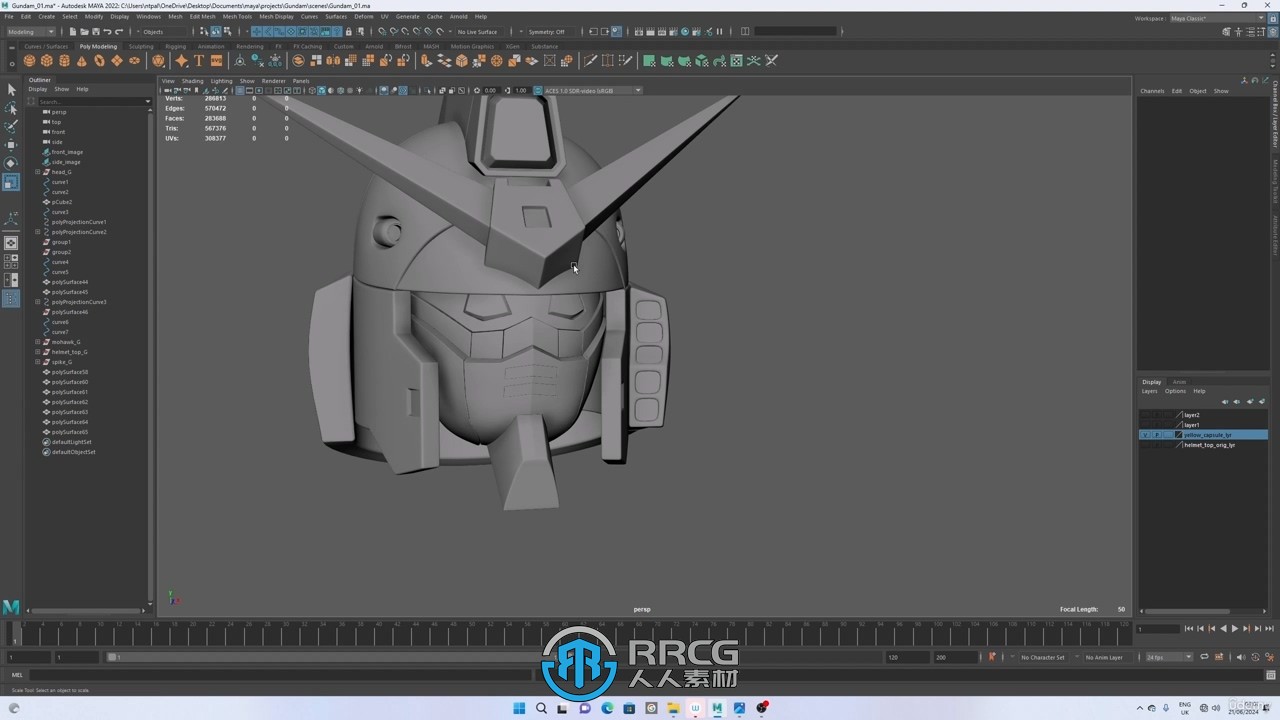This screenshot has height=720, width=1280.
Task: Toggle the Auto keyframe icon
Action: point(1255,657)
